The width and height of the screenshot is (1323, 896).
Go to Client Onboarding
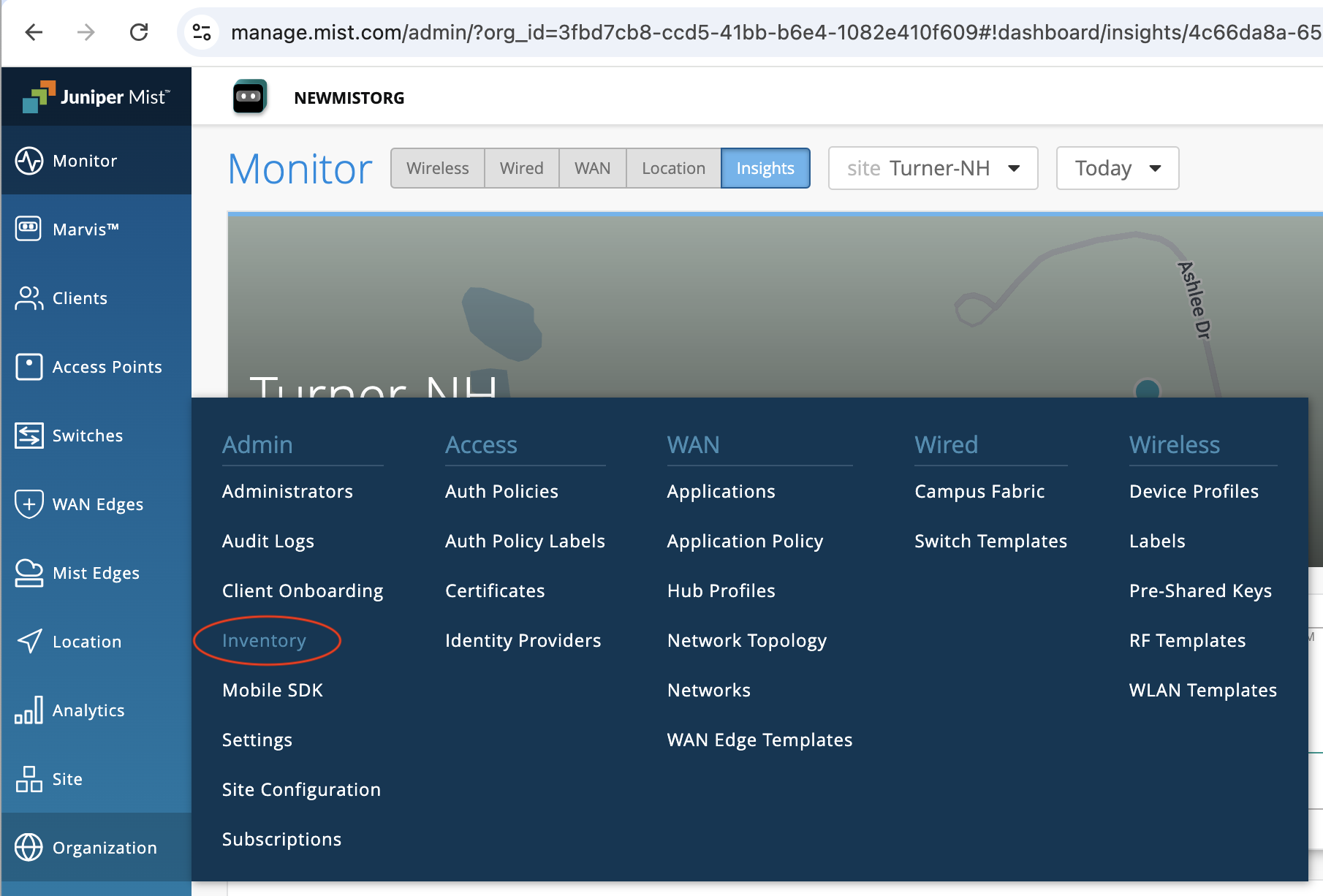click(303, 591)
